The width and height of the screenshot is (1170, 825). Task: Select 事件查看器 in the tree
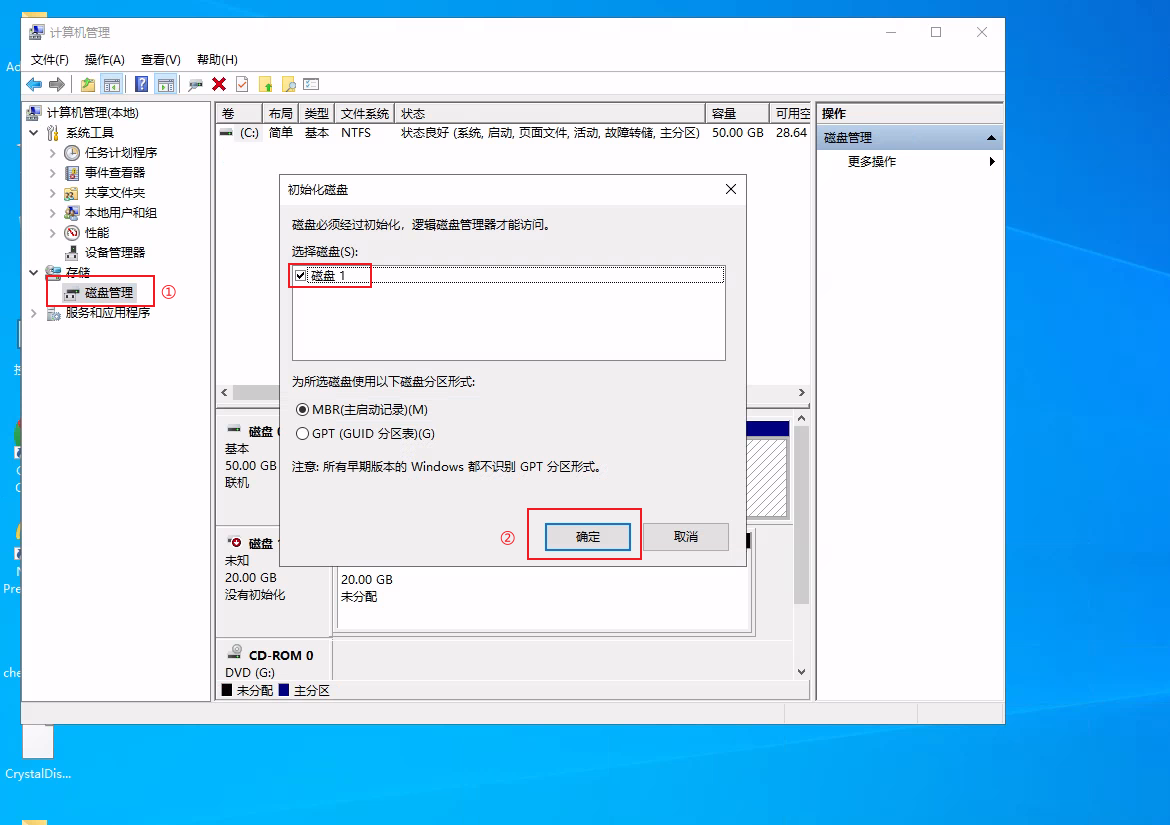(115, 173)
